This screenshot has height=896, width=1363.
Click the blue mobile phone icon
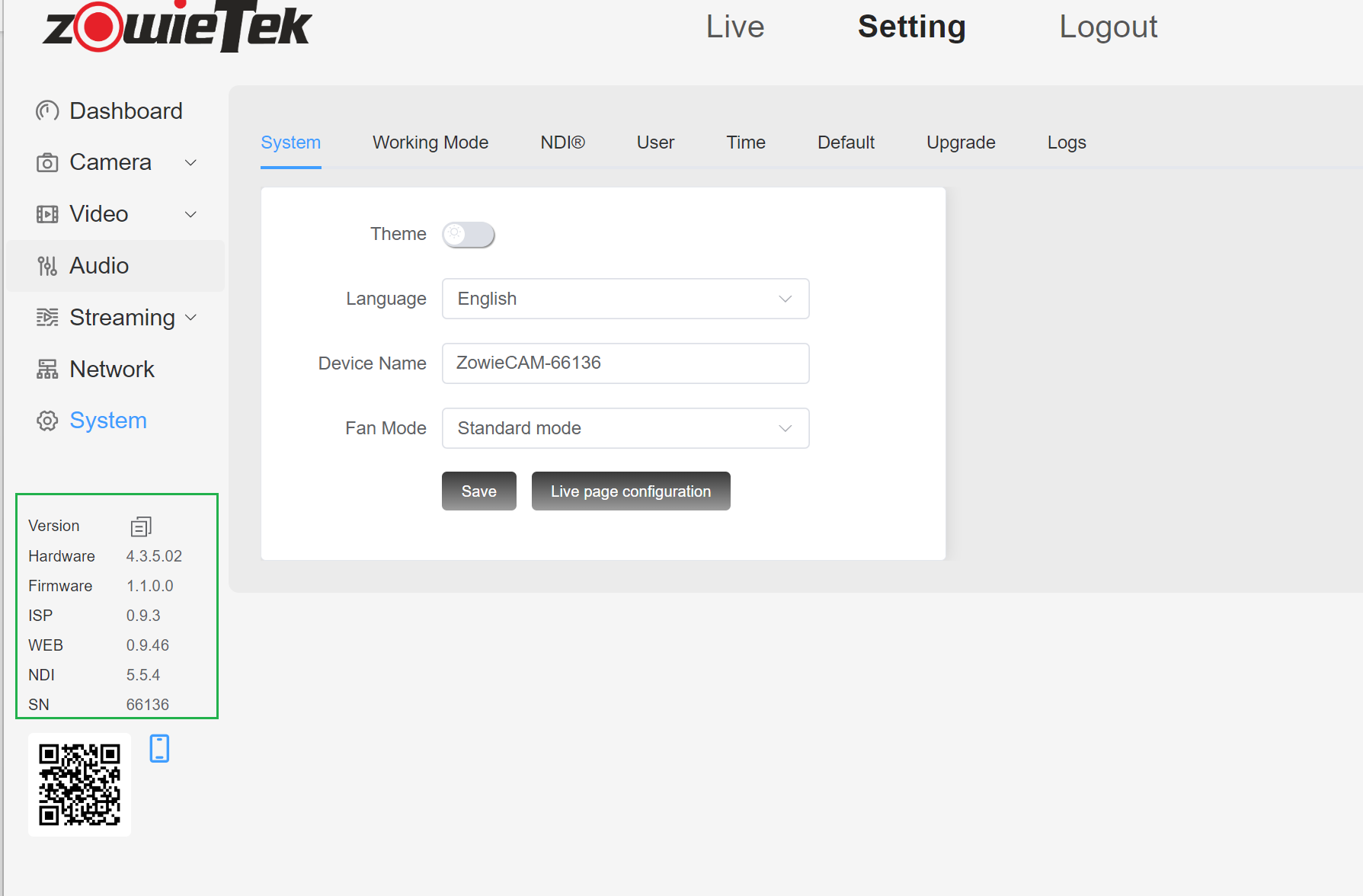(x=159, y=748)
